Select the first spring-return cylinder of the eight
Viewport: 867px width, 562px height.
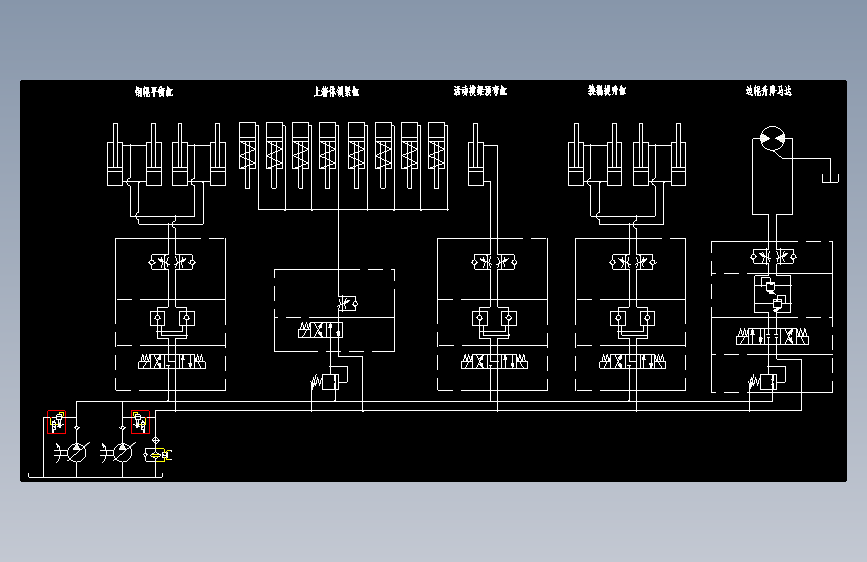248,155
